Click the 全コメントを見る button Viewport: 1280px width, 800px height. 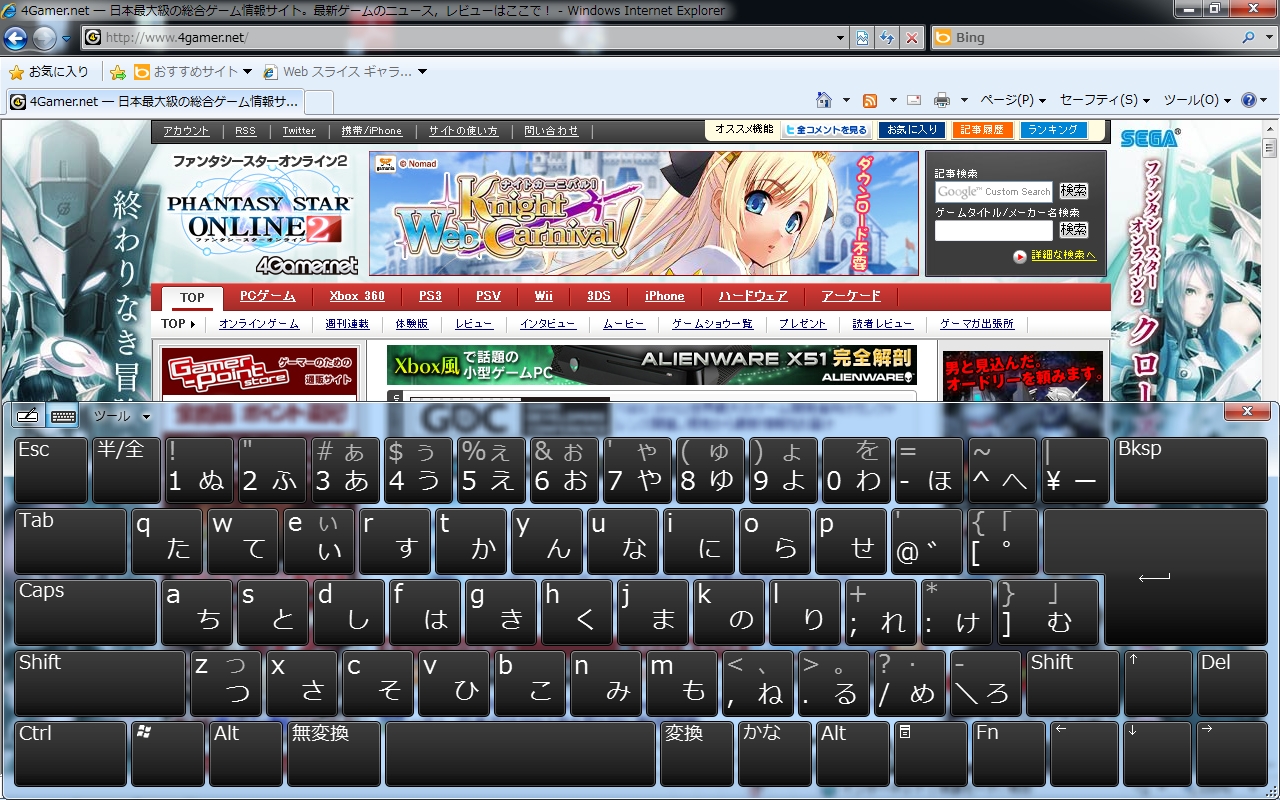click(827, 130)
